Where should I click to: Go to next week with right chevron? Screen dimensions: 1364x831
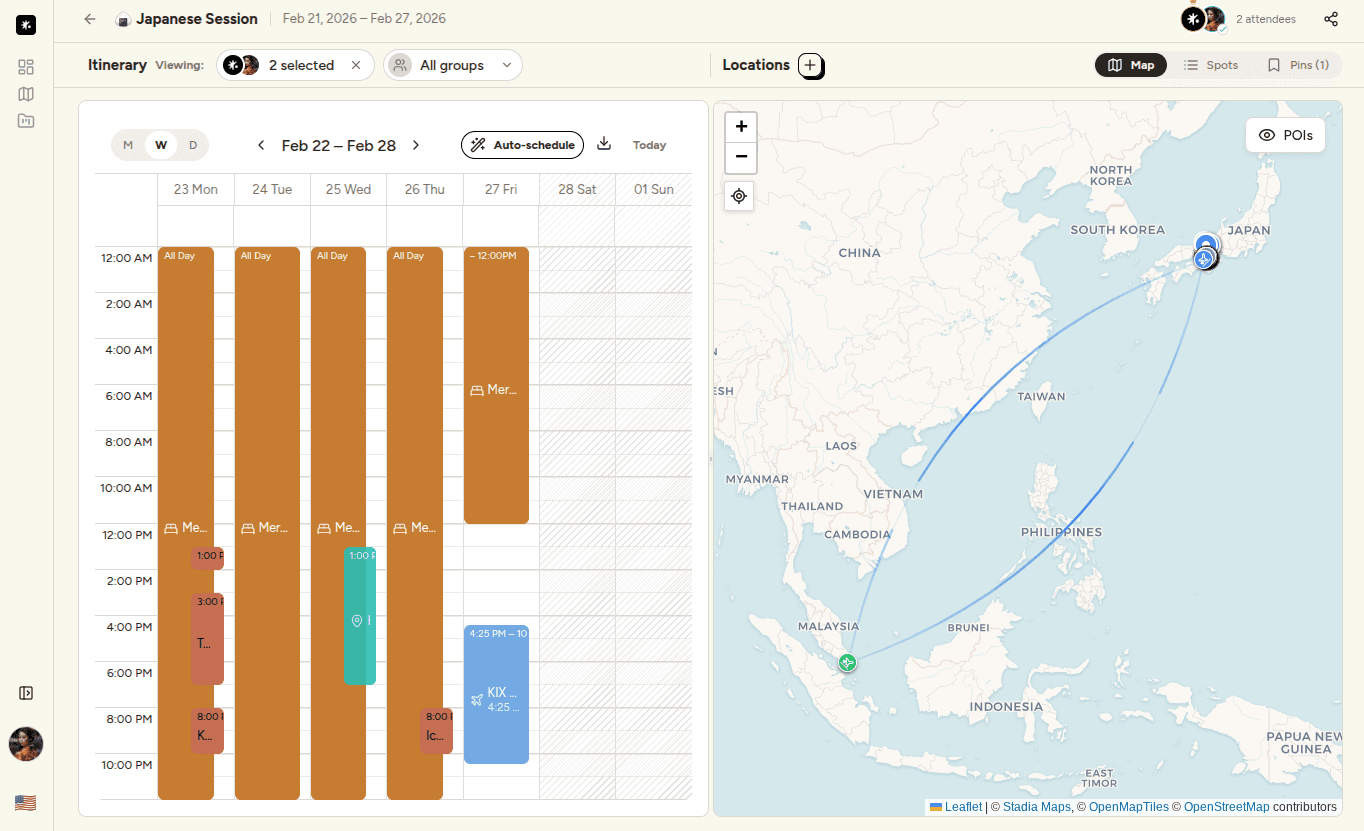[x=416, y=145]
